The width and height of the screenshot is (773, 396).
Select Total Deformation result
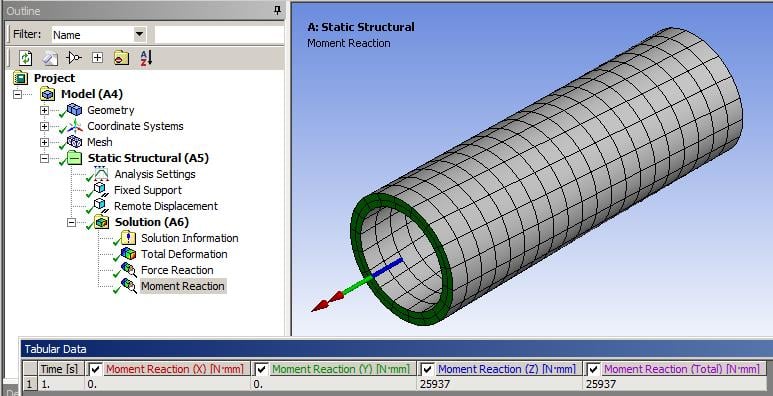coord(184,254)
